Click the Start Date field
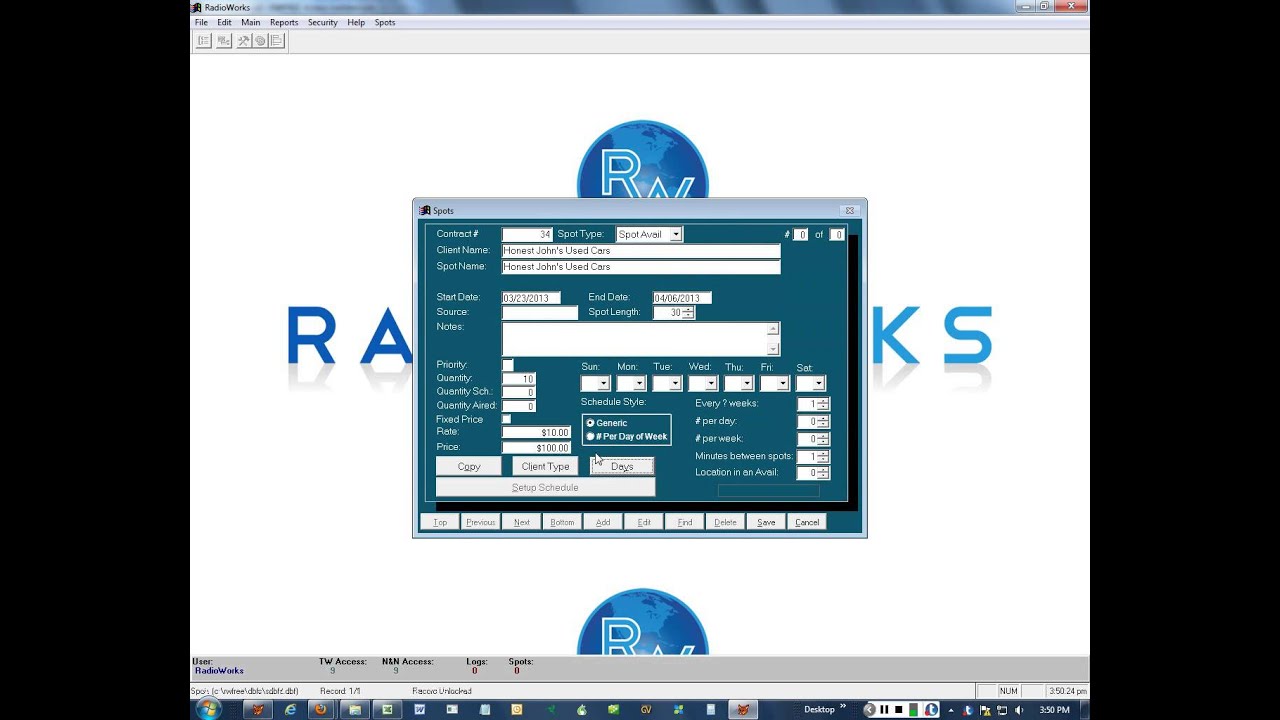The width and height of the screenshot is (1280, 720). click(x=531, y=298)
